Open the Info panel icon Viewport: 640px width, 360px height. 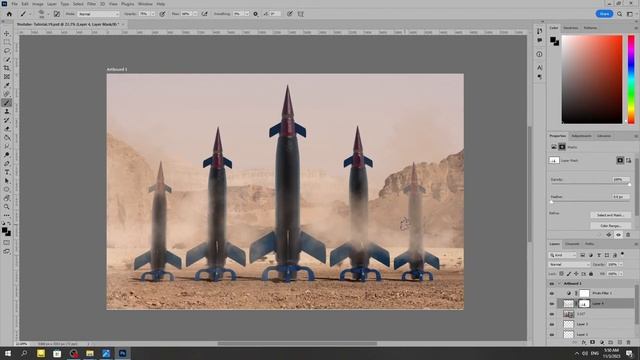point(539,54)
